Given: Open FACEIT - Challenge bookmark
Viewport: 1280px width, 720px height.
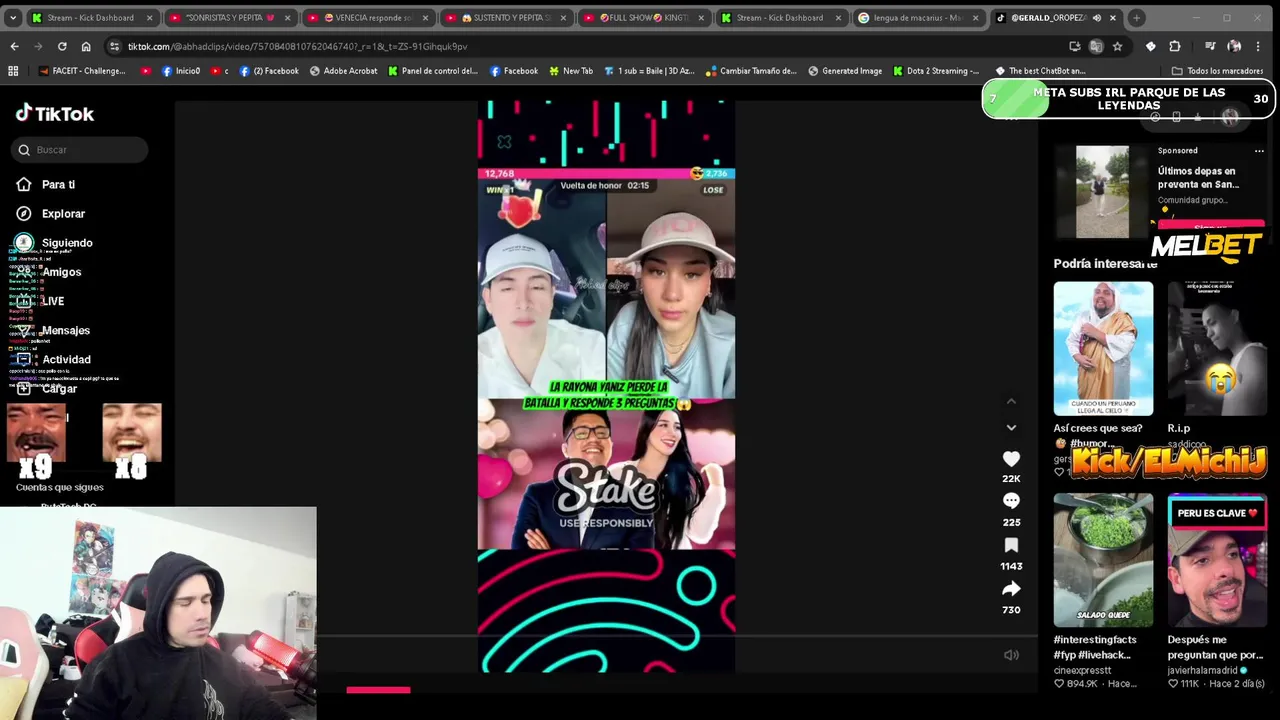Looking at the screenshot, I should tap(82, 71).
